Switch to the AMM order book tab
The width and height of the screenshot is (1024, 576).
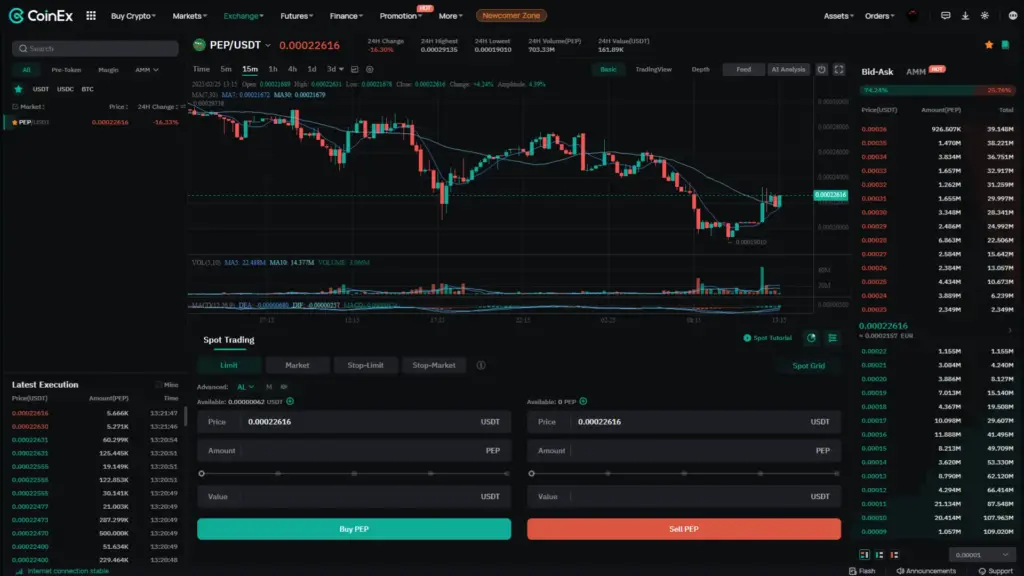916,72
